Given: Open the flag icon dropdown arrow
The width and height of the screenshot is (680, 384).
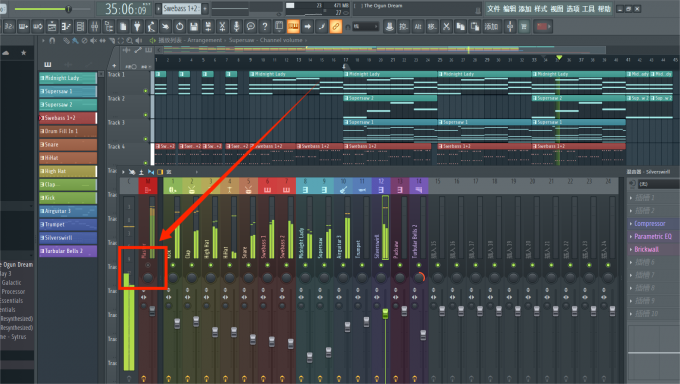Looking at the screenshot, I should tap(549, 27).
